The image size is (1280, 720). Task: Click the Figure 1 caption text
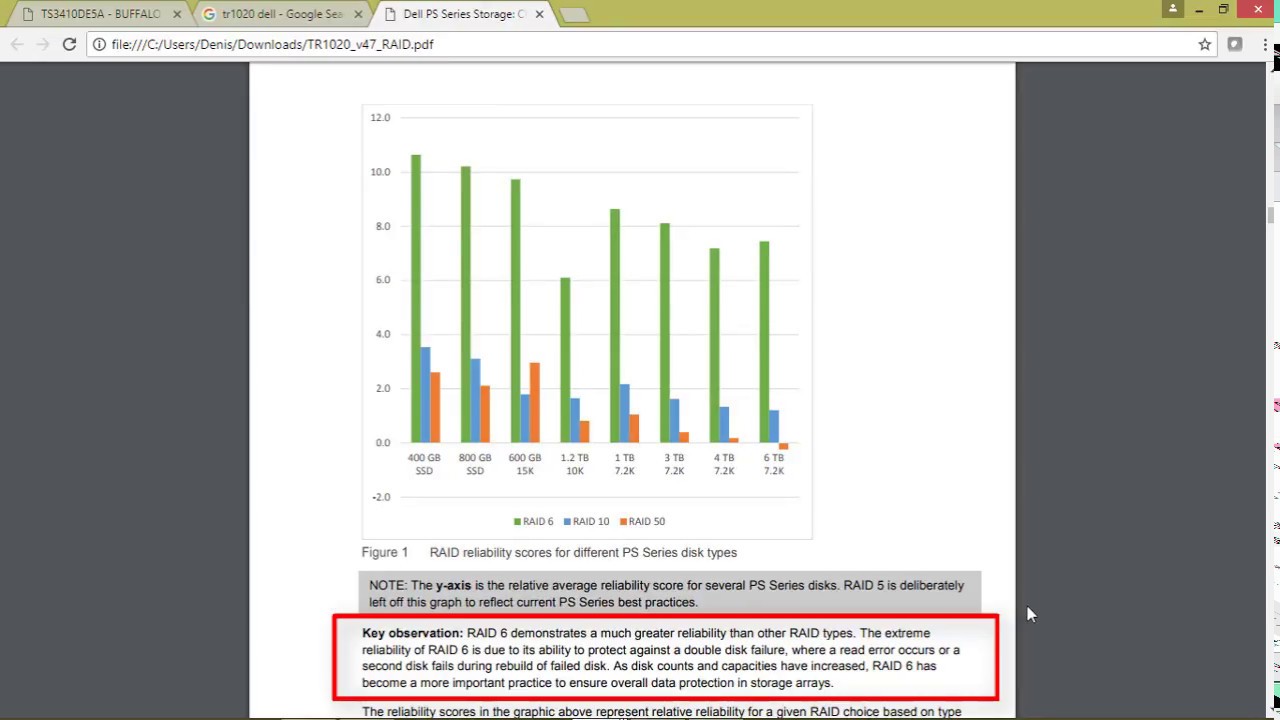pos(549,553)
